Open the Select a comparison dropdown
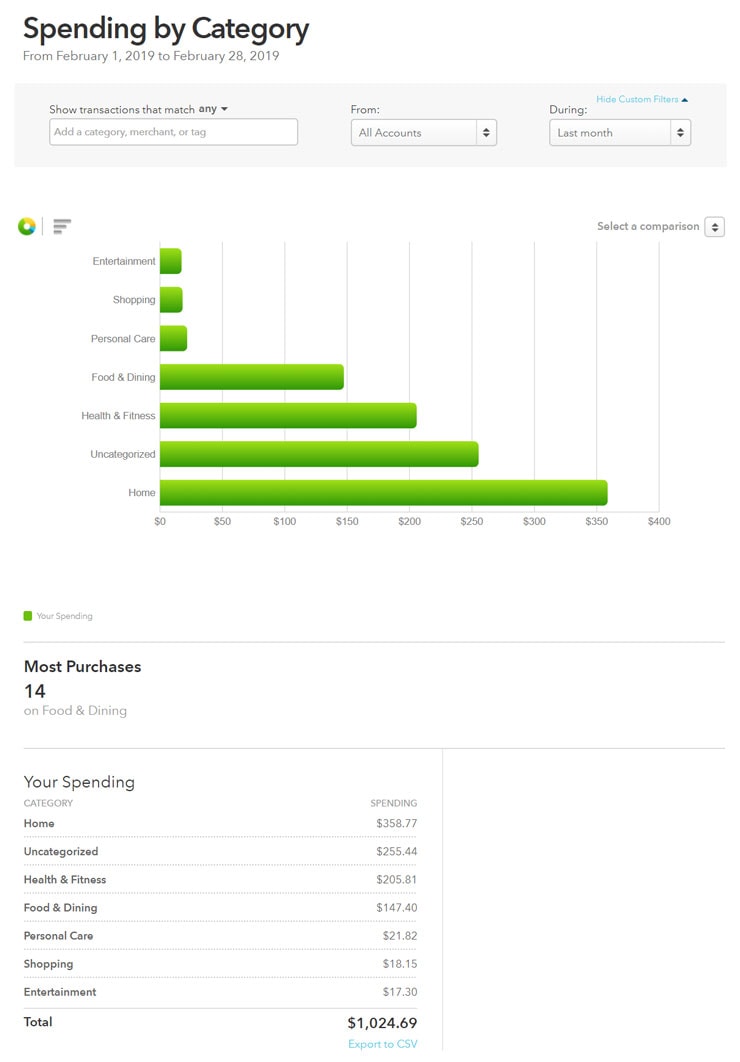 (x=714, y=227)
